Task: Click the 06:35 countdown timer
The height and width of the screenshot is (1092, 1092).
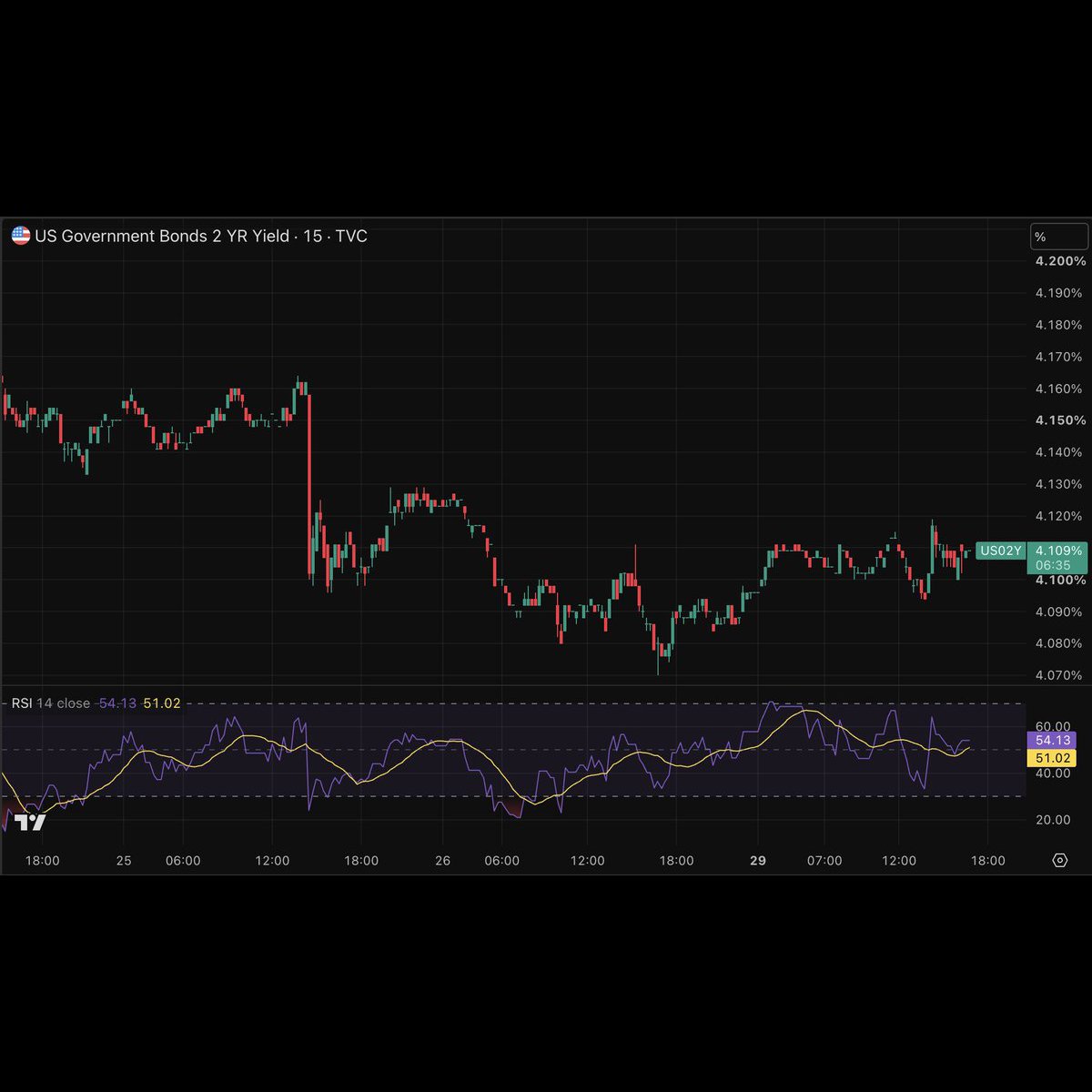Action: click(1053, 565)
